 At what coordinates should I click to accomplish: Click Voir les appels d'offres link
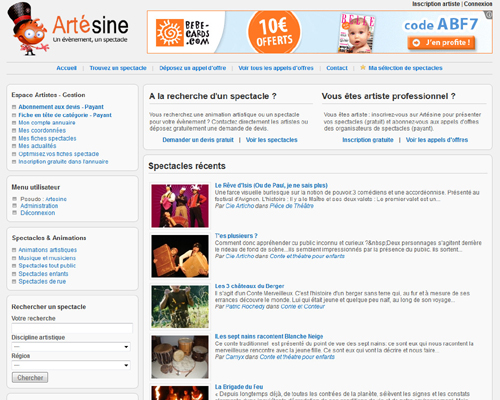437,140
